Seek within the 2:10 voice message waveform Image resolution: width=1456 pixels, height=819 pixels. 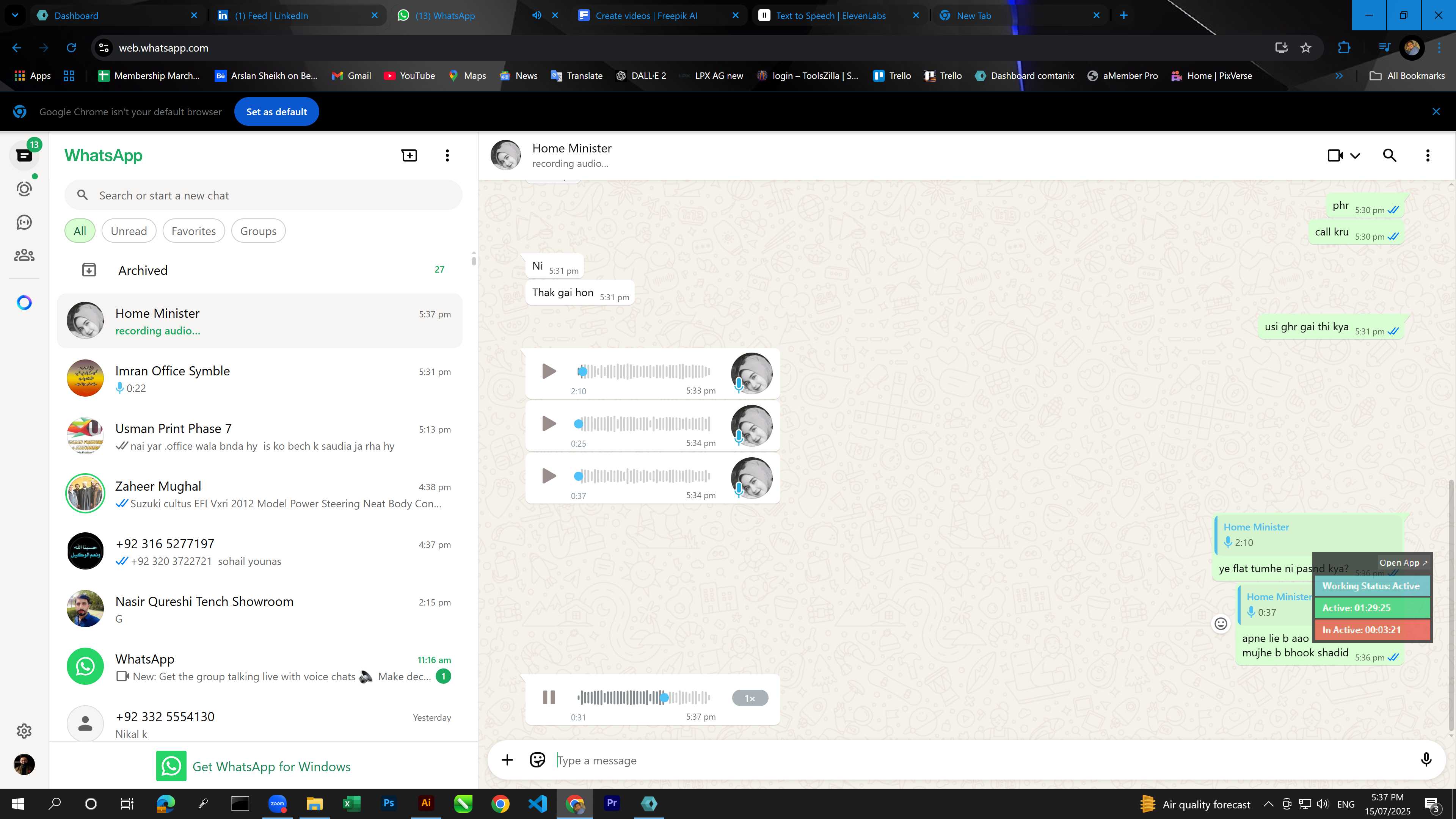tap(643, 371)
